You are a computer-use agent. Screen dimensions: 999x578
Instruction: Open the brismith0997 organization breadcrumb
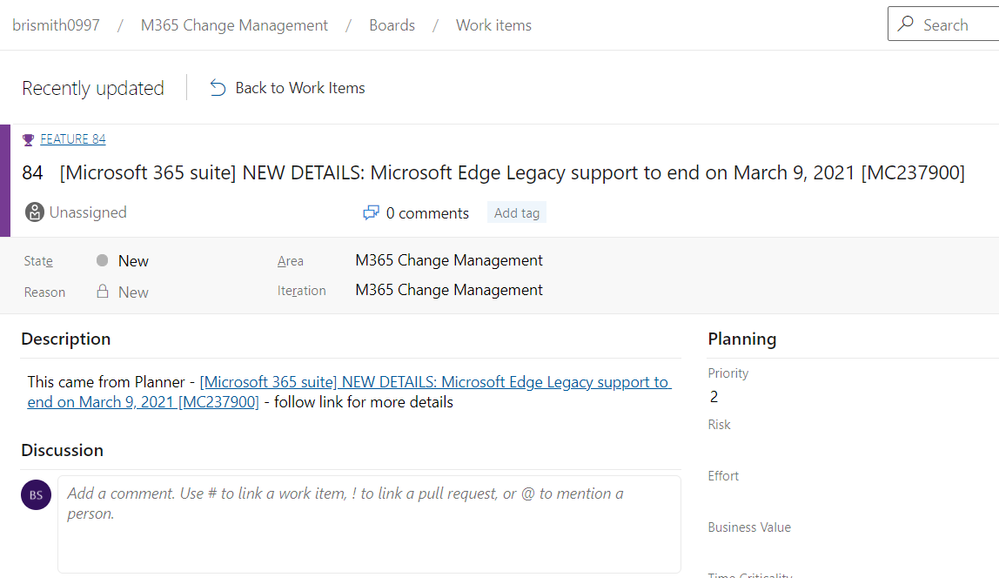pos(56,25)
